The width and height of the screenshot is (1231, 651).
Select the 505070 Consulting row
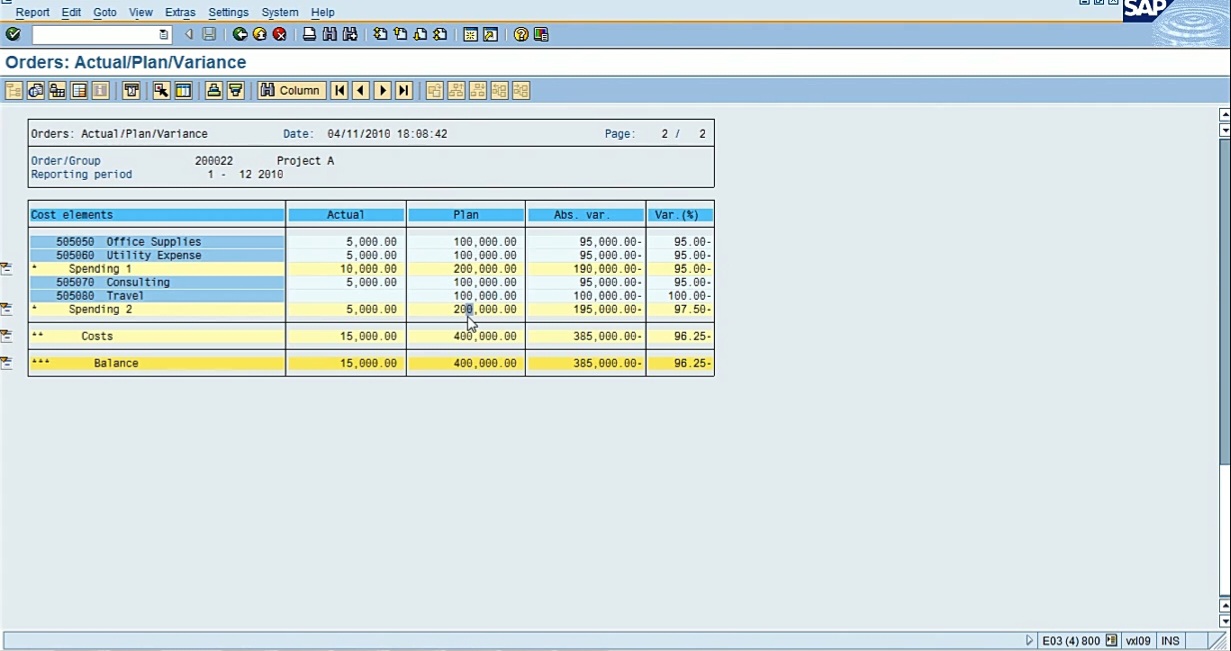[x=157, y=282]
